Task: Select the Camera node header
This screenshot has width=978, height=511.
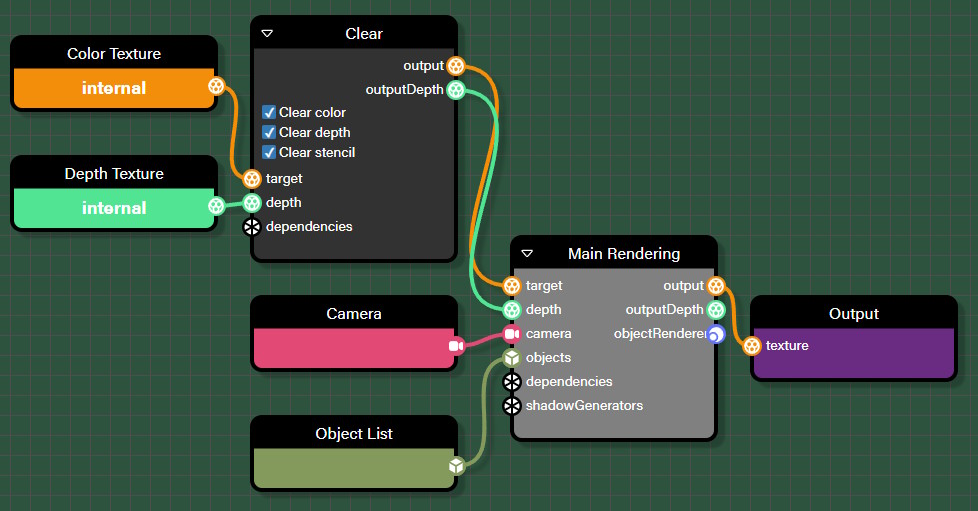Action: [x=354, y=313]
